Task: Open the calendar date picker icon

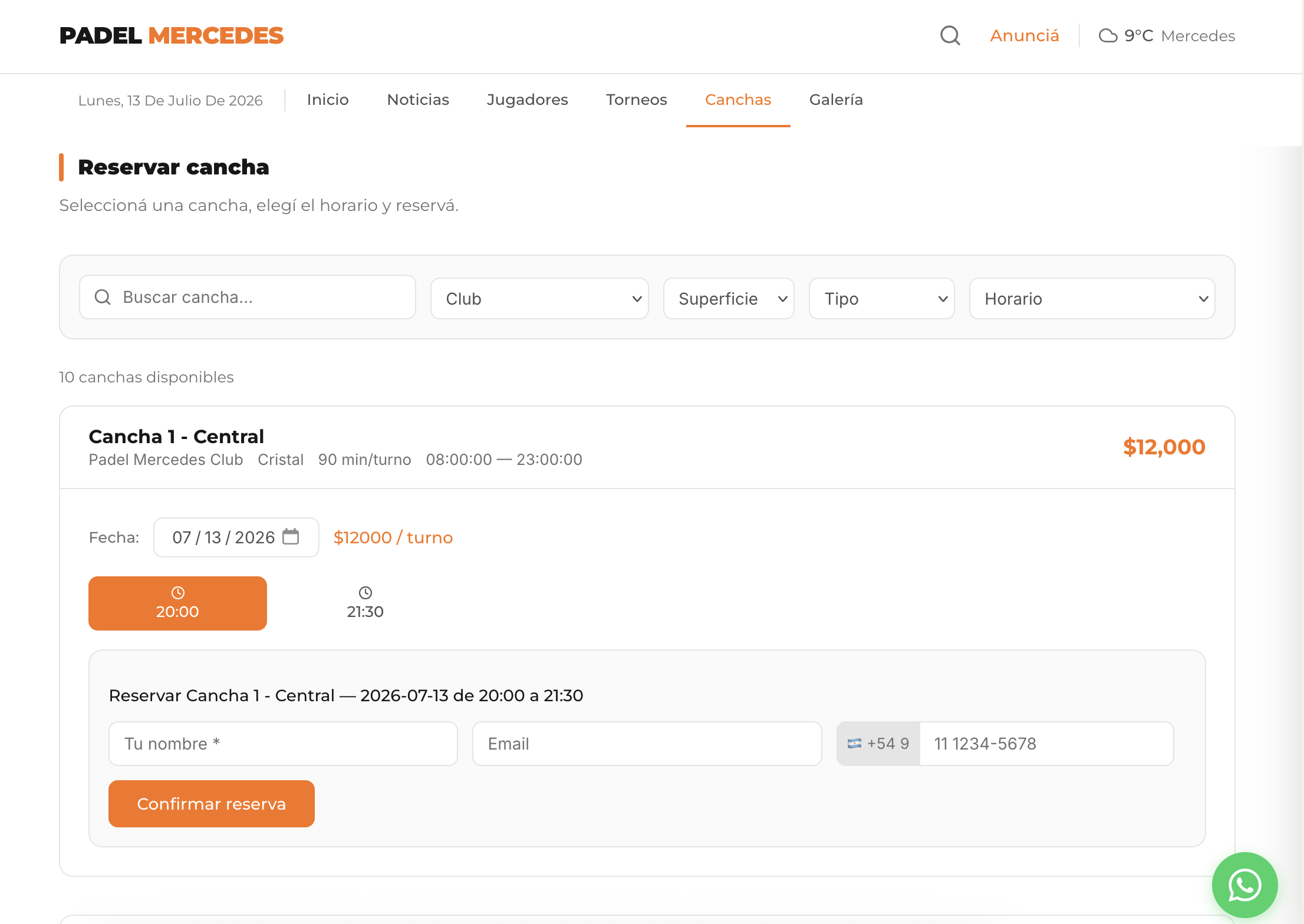Action: tap(291, 537)
